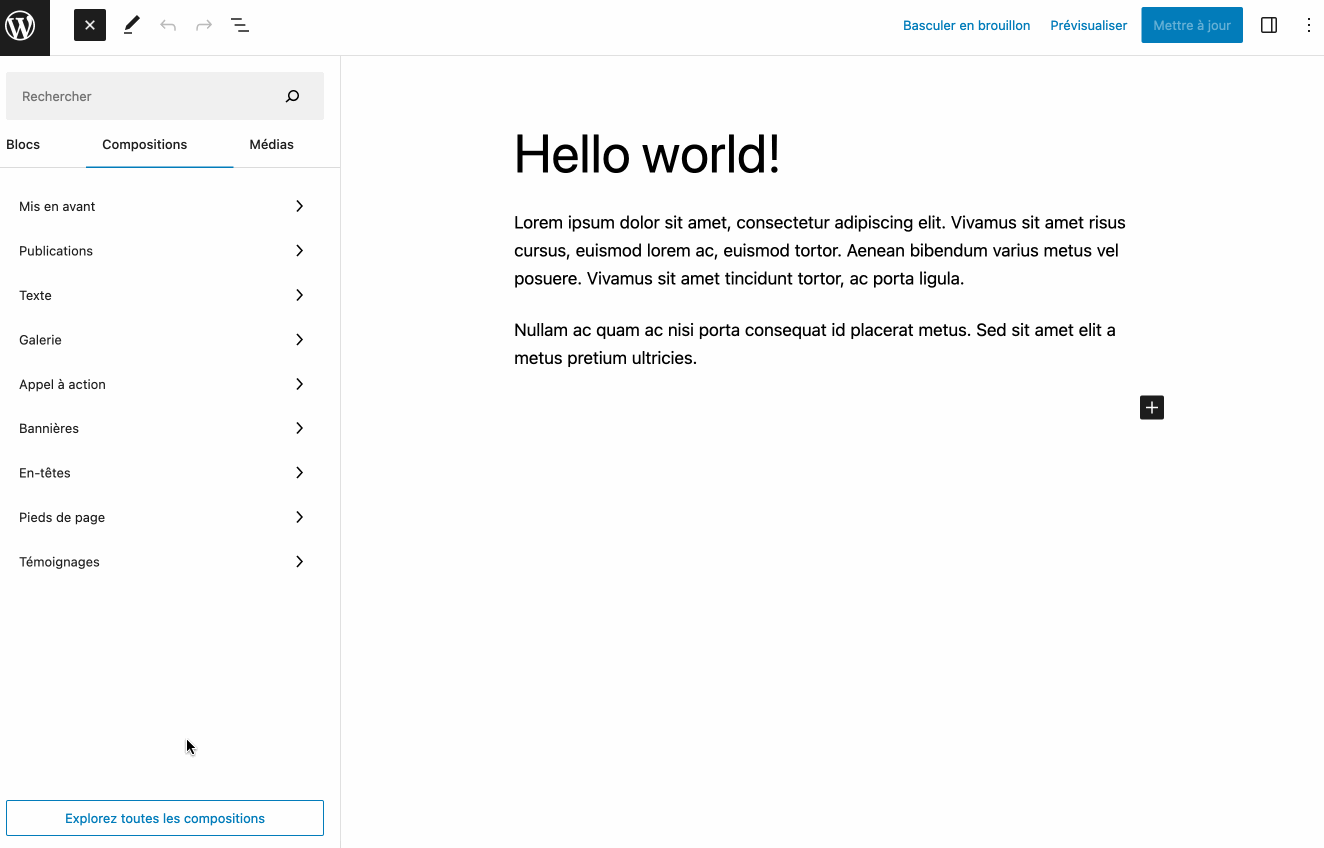
Task: Expand the Publications category
Action: [162, 251]
